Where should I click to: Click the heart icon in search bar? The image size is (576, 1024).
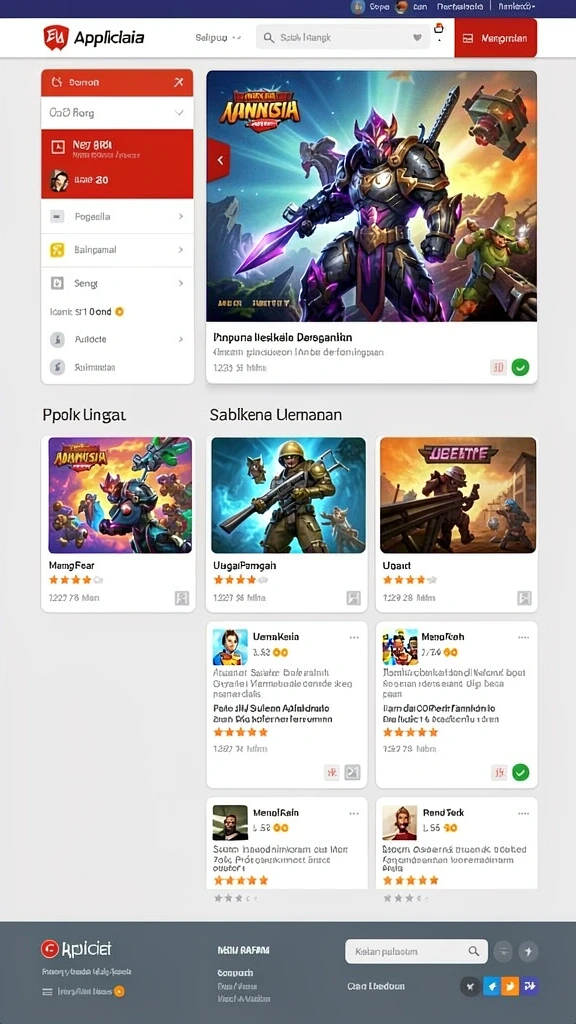pyautogui.click(x=417, y=38)
